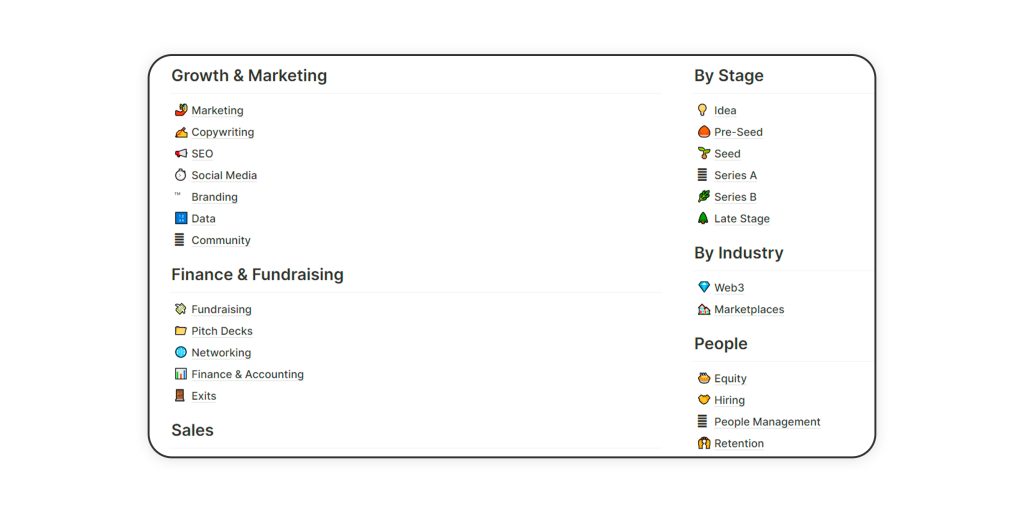1024x512 pixels.
Task: Click the globe icon beside Networking
Action: tap(181, 352)
